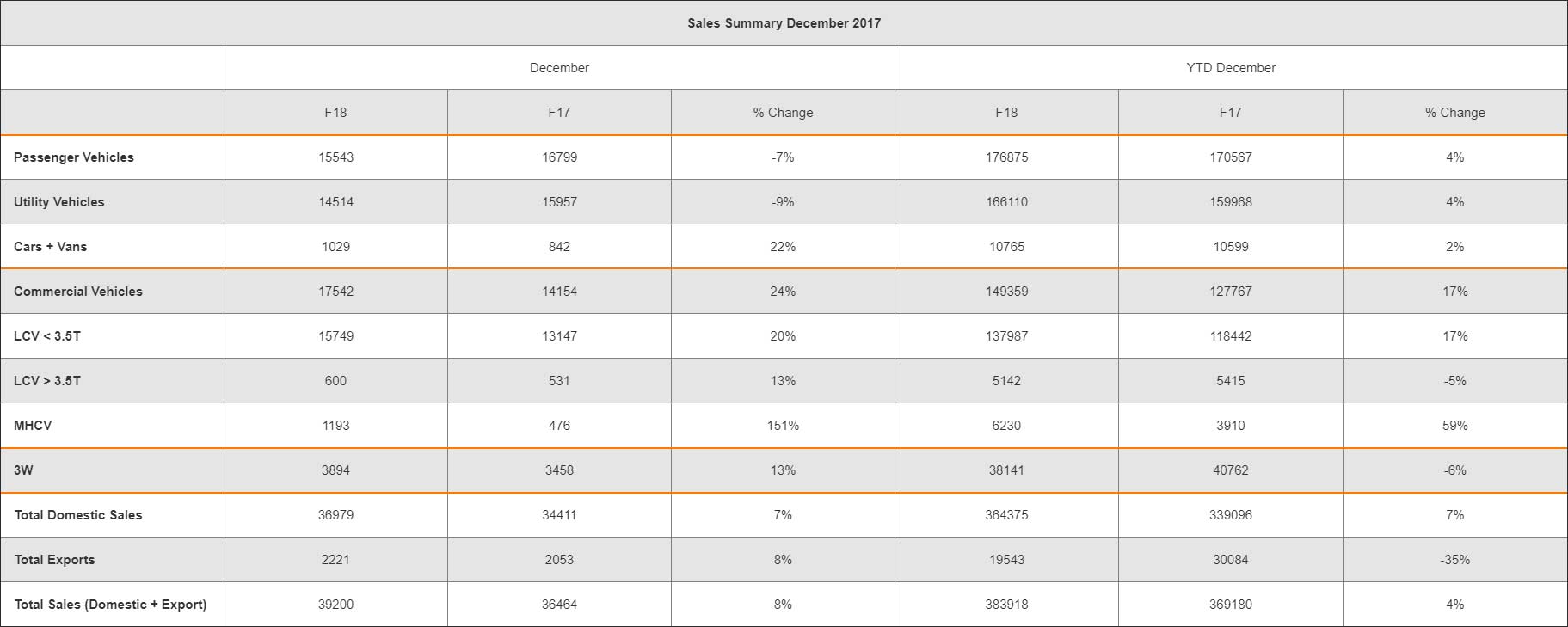Image resolution: width=1568 pixels, height=627 pixels.
Task: Select the 59% MHCV YTD change cell
Action: pos(1454,426)
